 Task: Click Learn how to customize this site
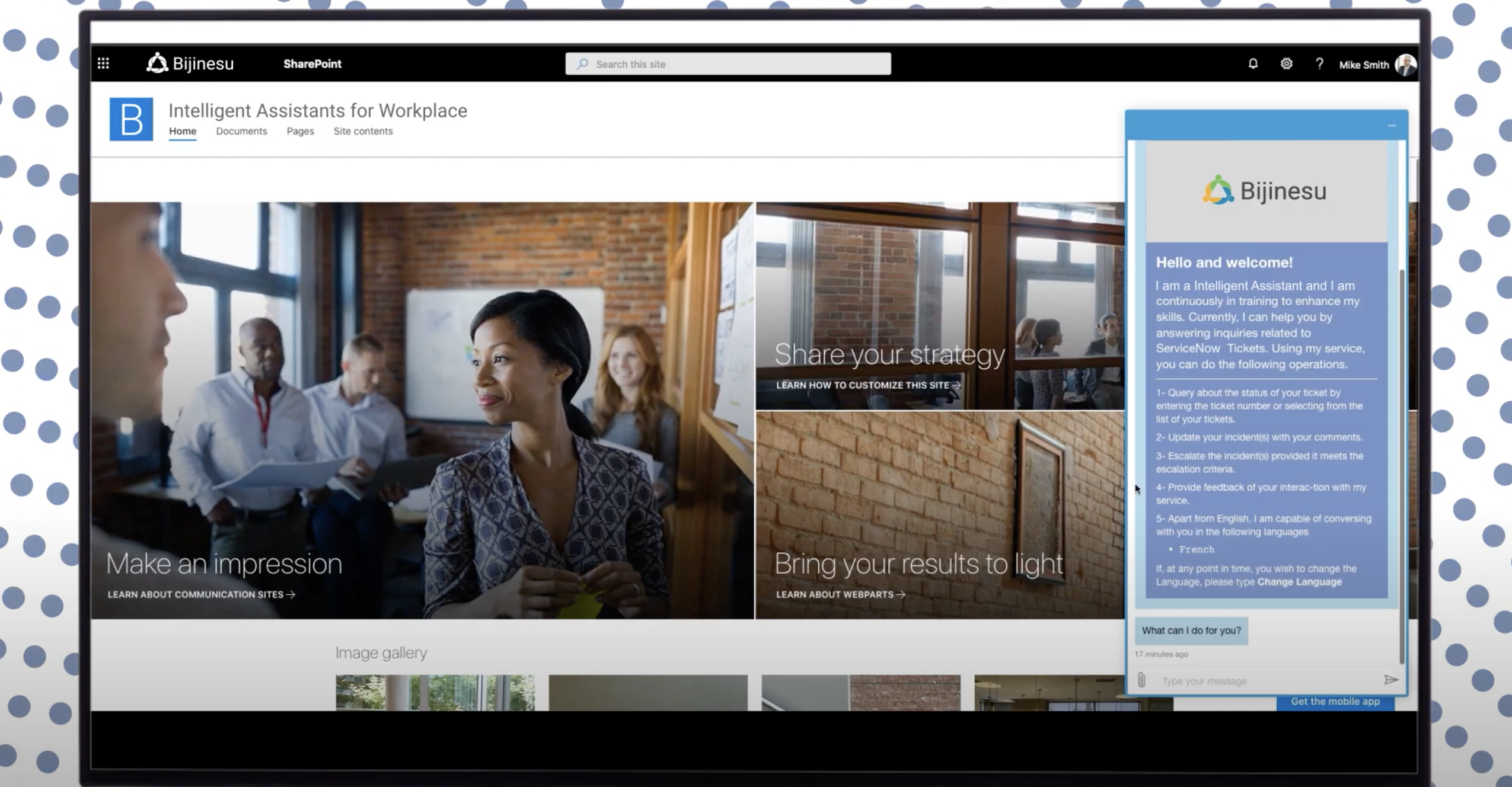coord(867,385)
